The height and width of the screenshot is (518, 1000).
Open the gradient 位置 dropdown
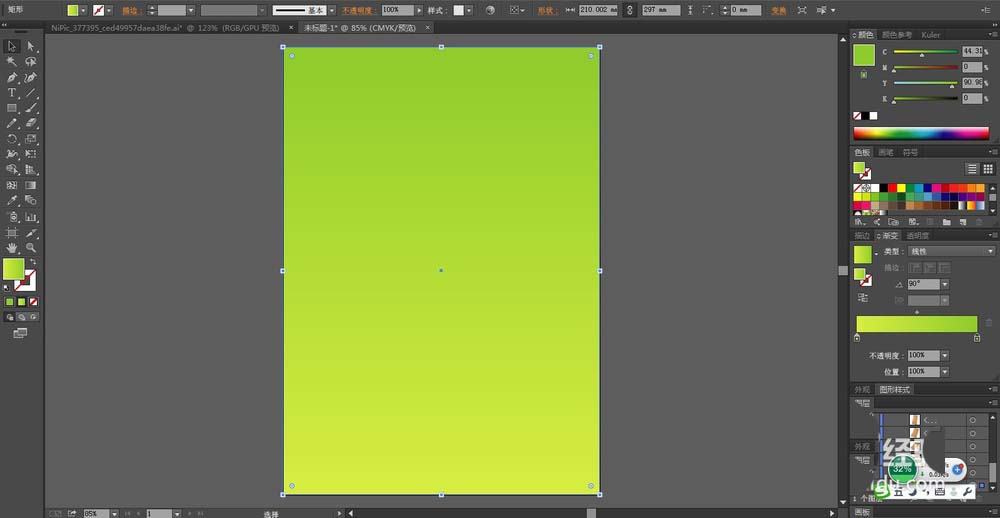[x=945, y=371]
